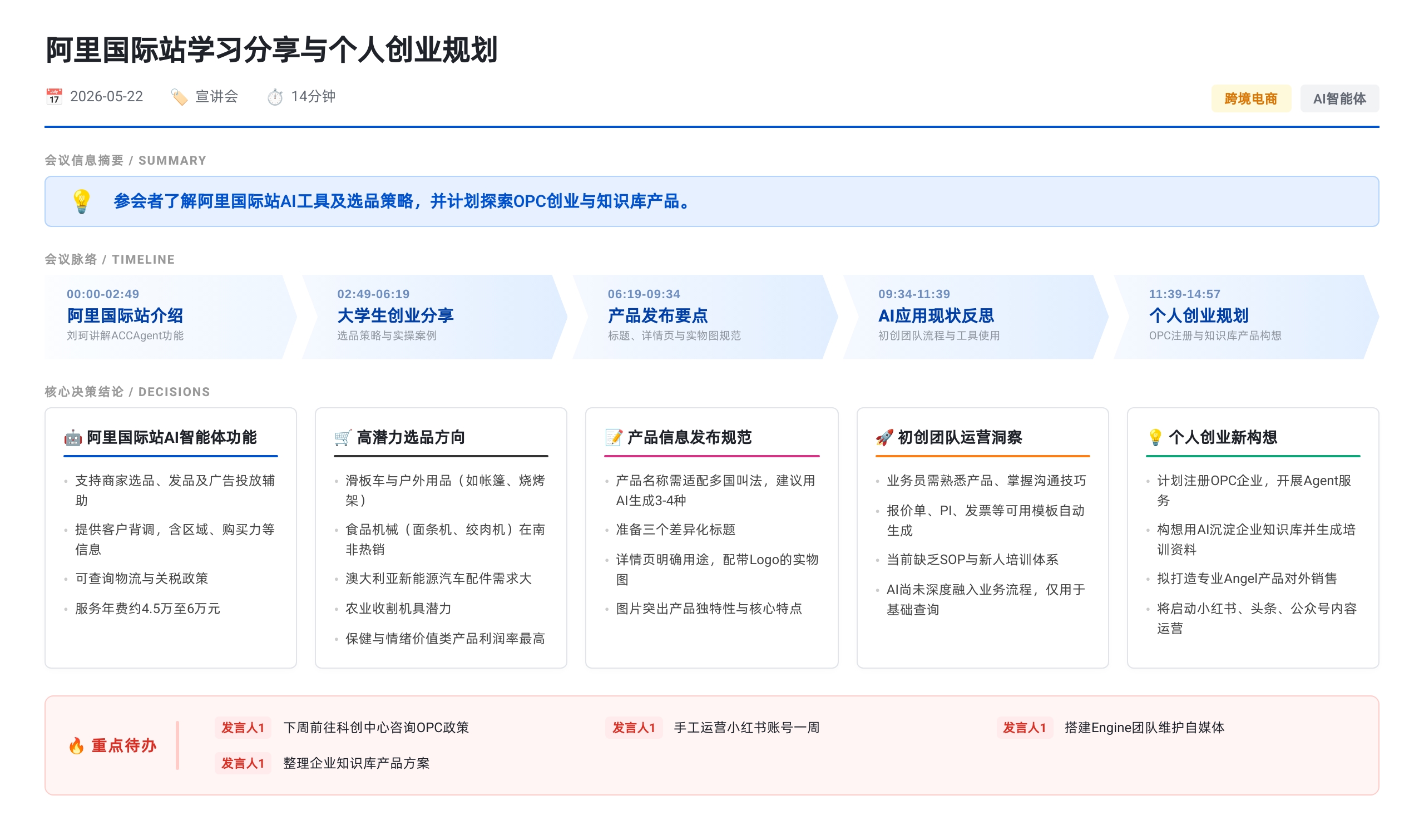Click the 宣讲会 meeting type label

tap(217, 96)
